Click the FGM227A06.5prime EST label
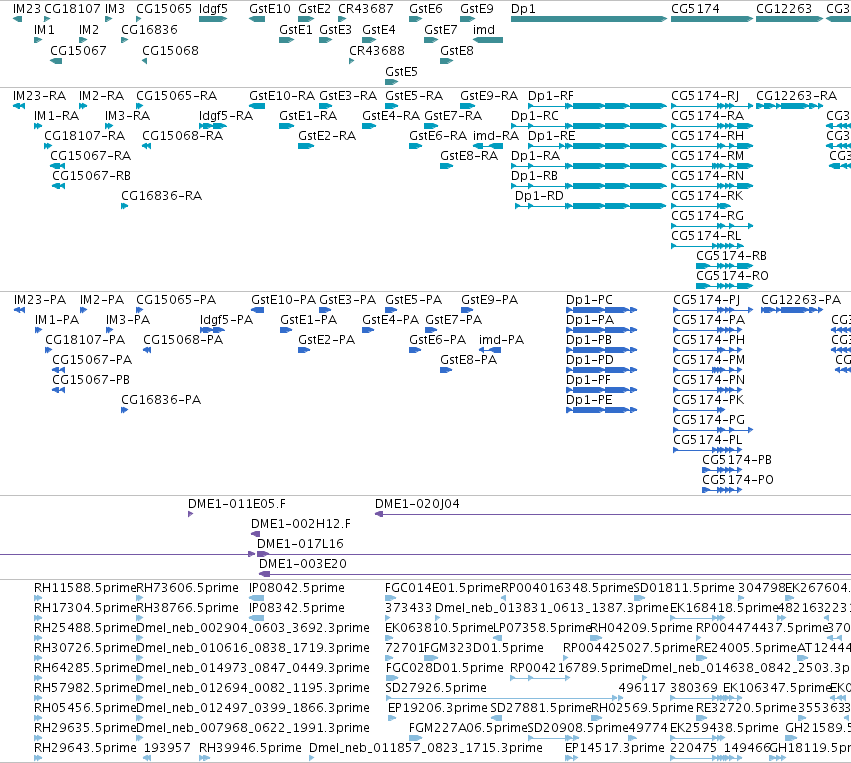 pos(468,728)
